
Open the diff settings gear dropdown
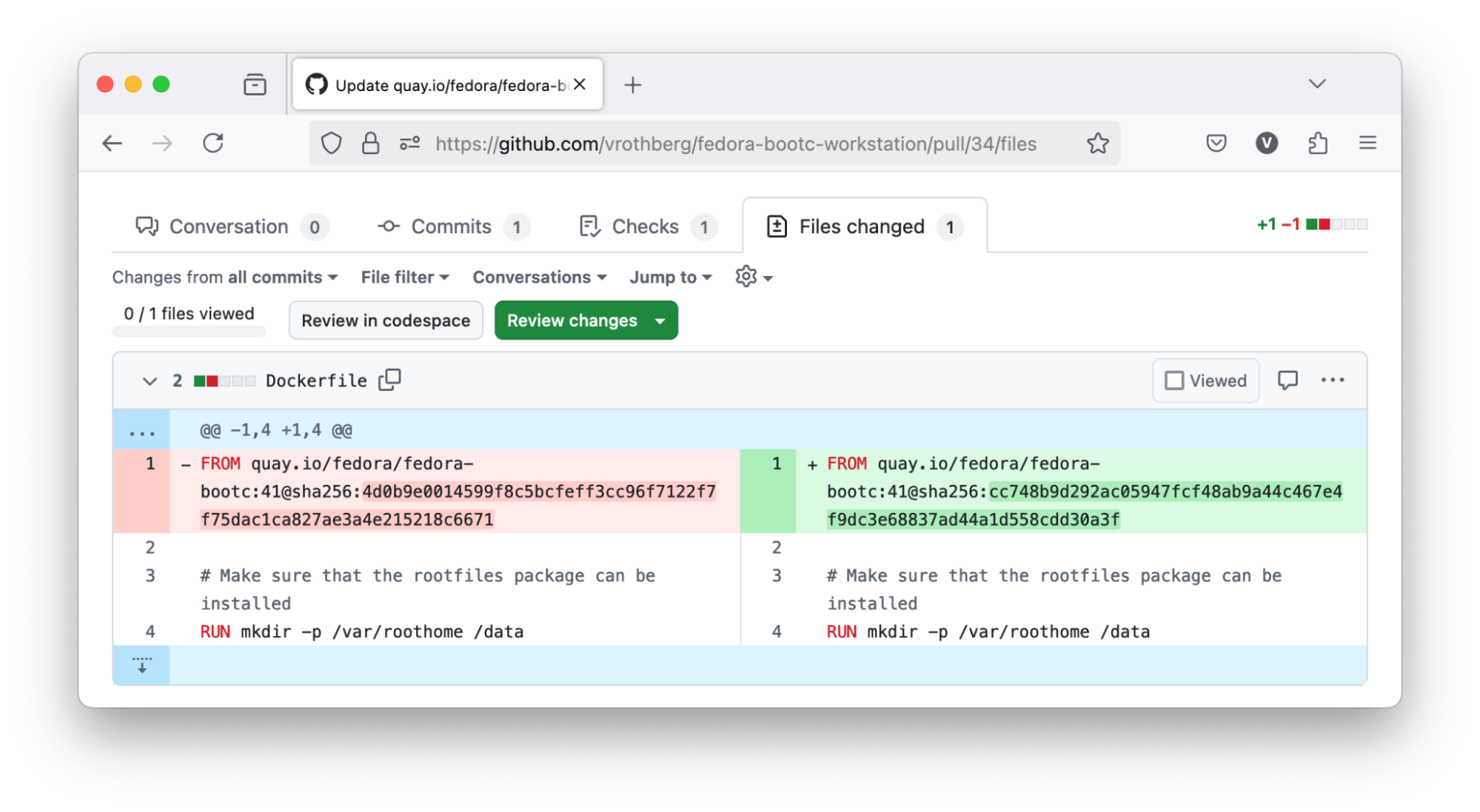click(x=754, y=278)
